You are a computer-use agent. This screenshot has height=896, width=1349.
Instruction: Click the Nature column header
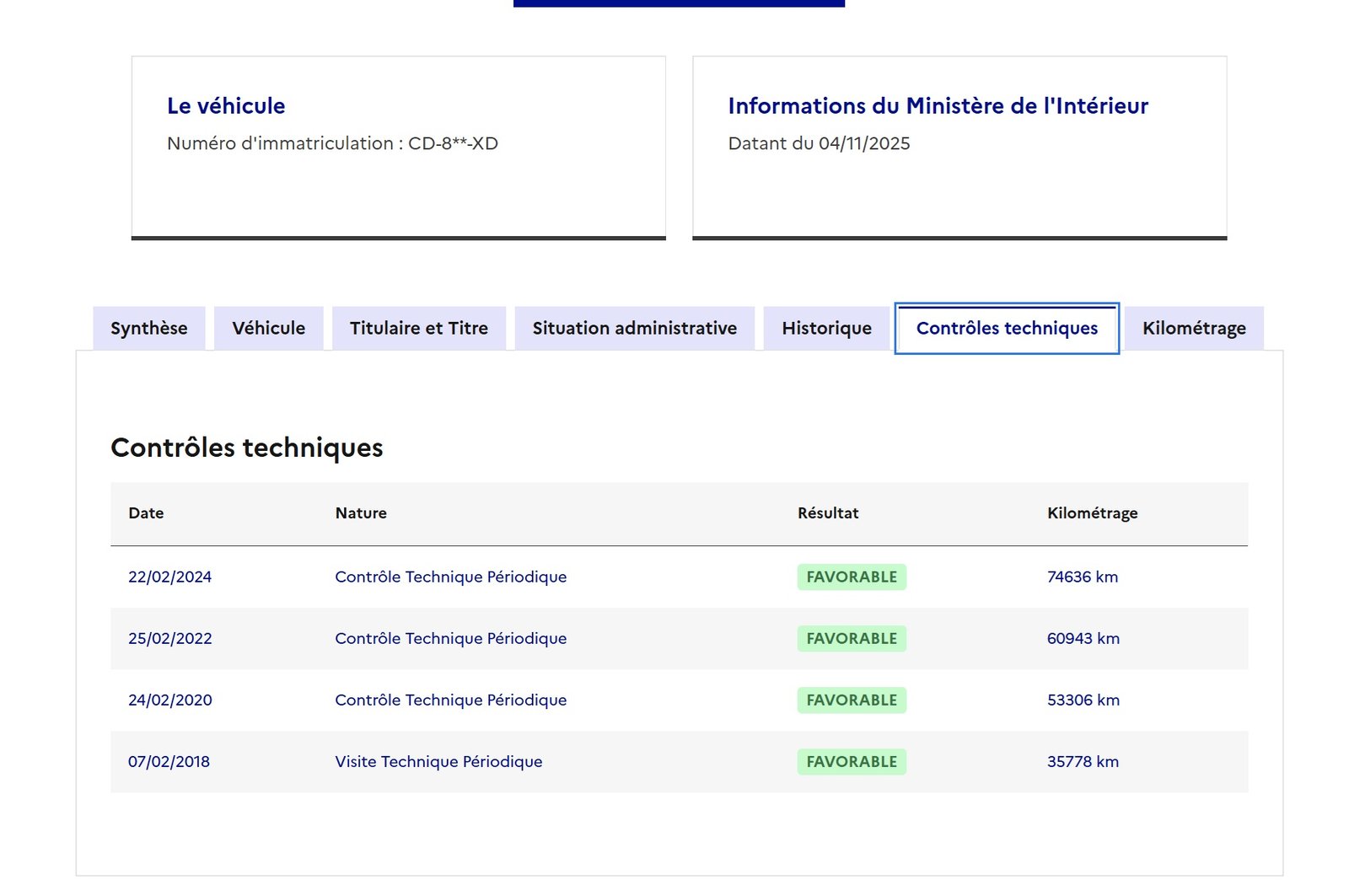coord(361,513)
